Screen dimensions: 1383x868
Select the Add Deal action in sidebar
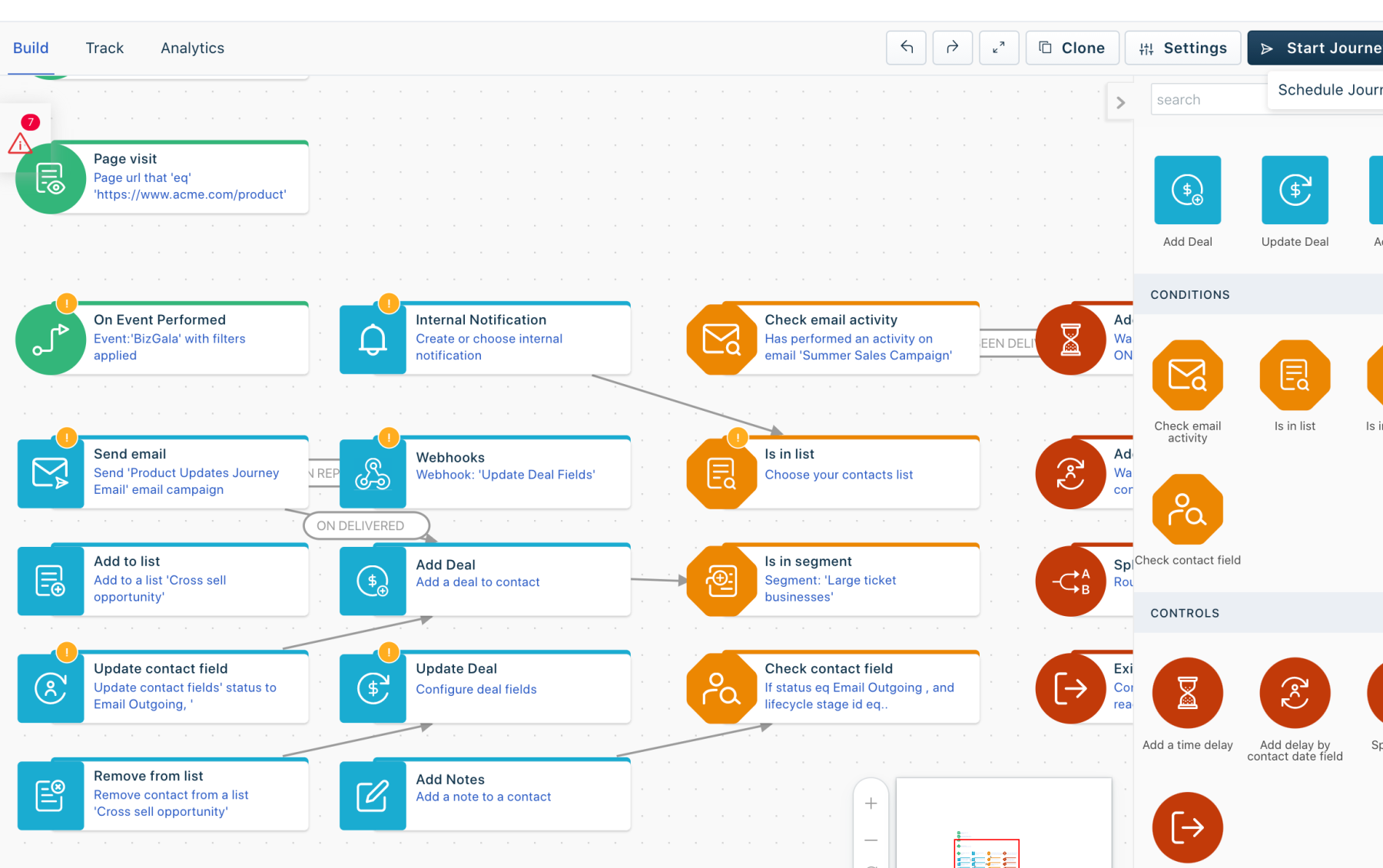click(x=1187, y=190)
